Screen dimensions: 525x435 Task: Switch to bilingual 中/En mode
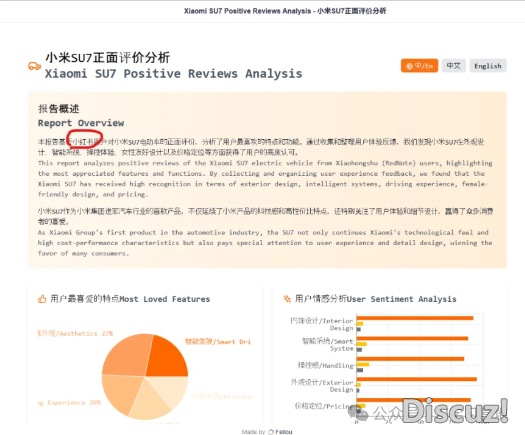tap(419, 66)
